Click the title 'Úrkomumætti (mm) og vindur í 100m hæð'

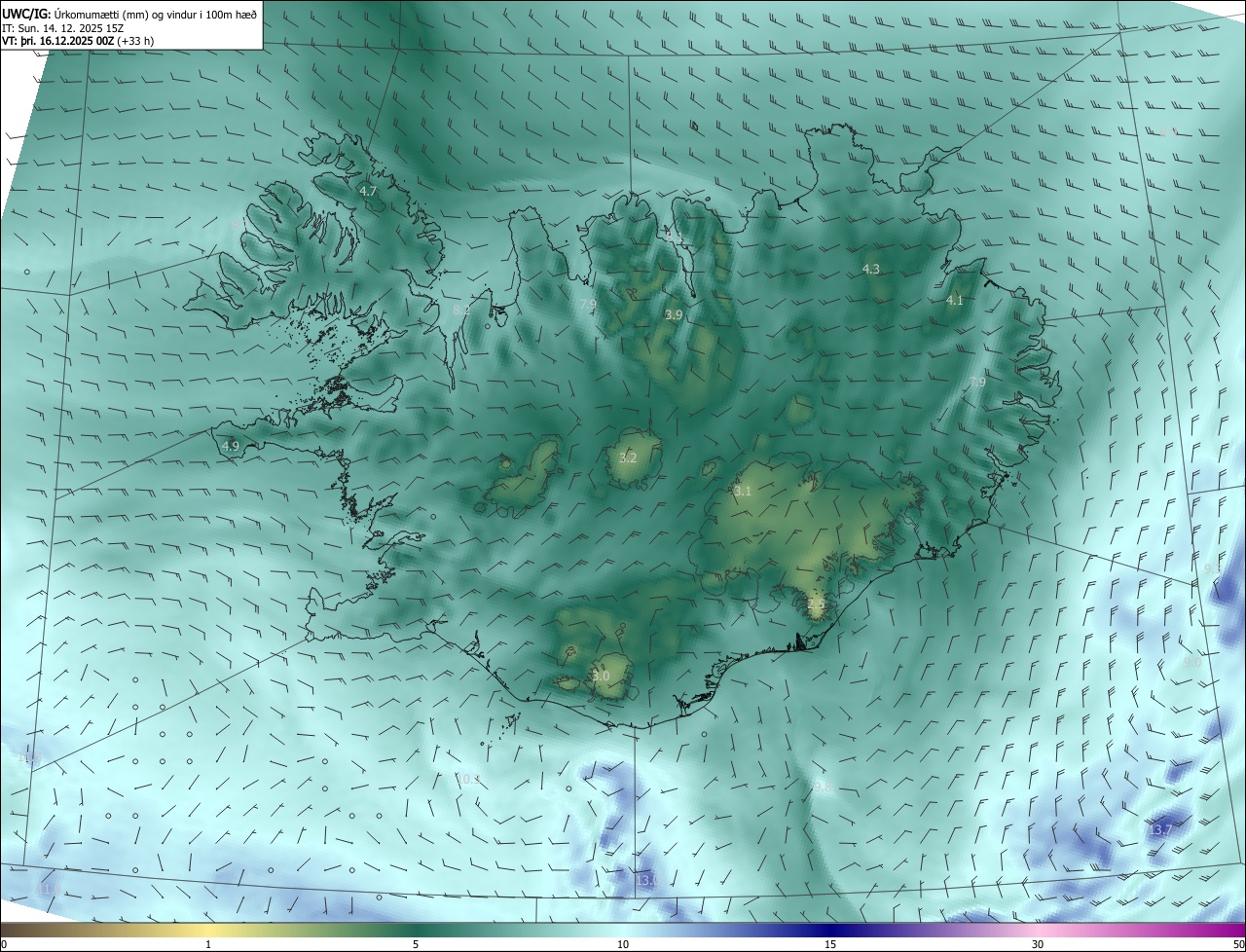pos(154,14)
